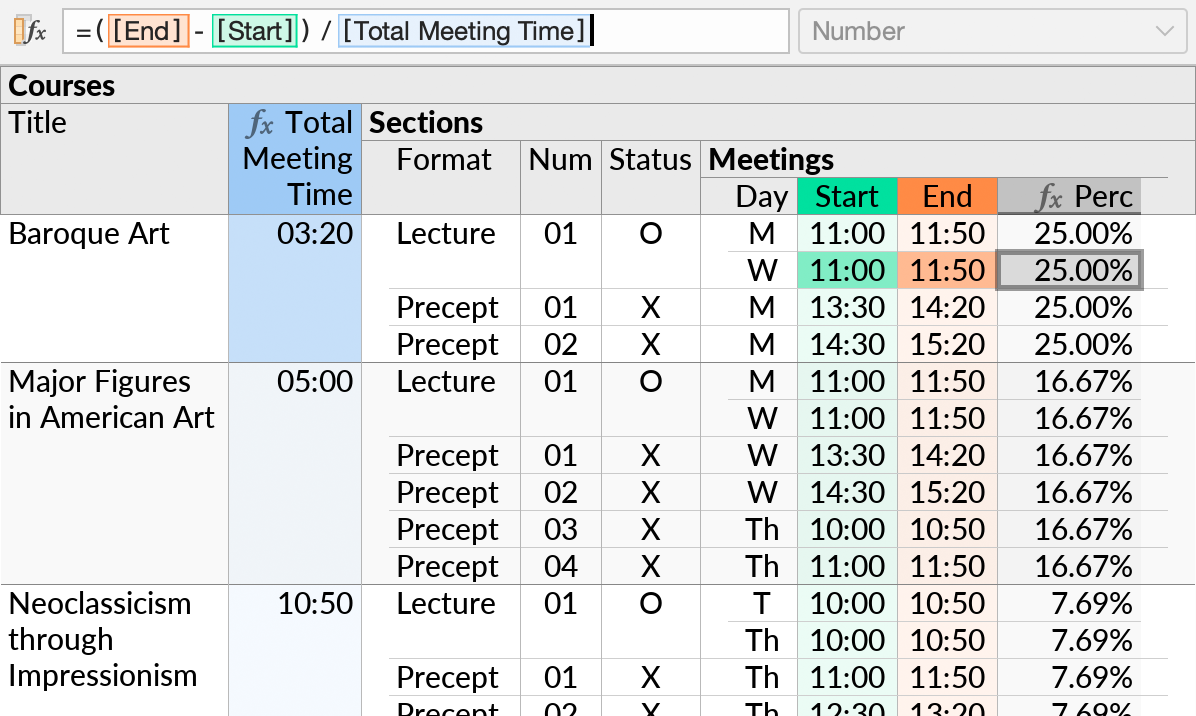
Task: Click the [End] token in the formula
Action: tap(148, 32)
